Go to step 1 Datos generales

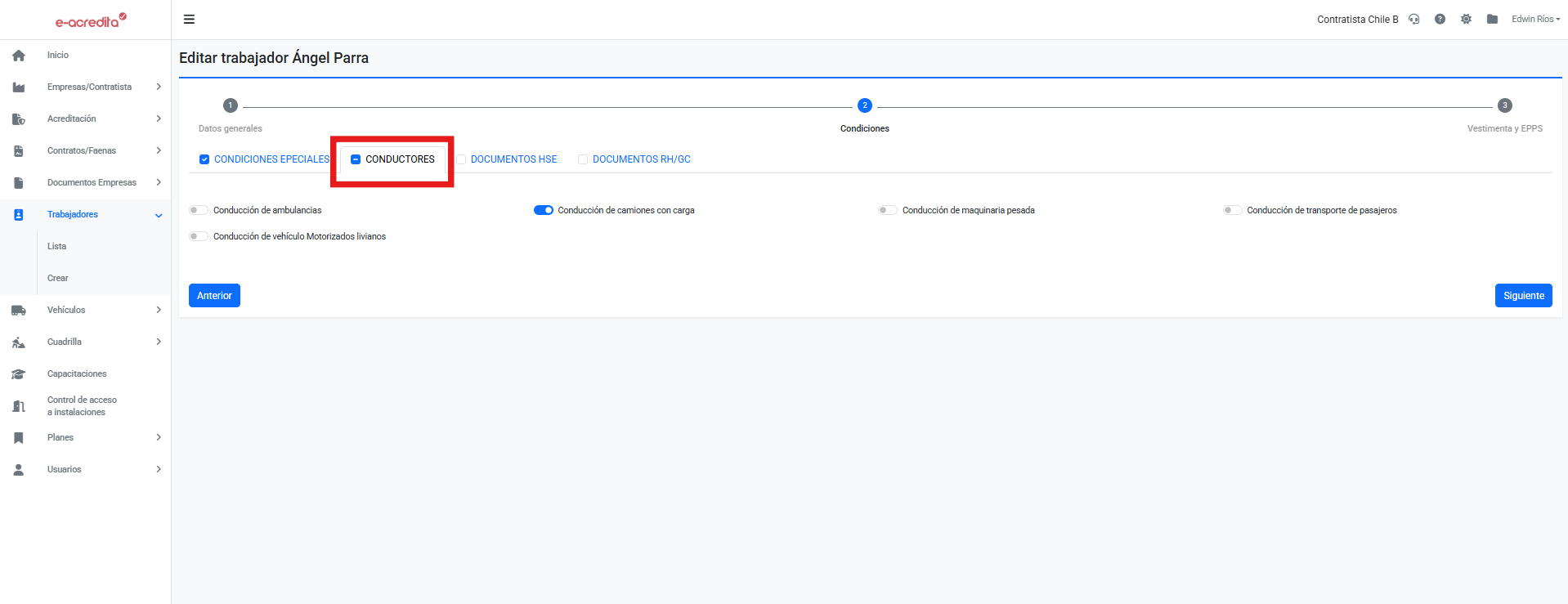point(231,105)
